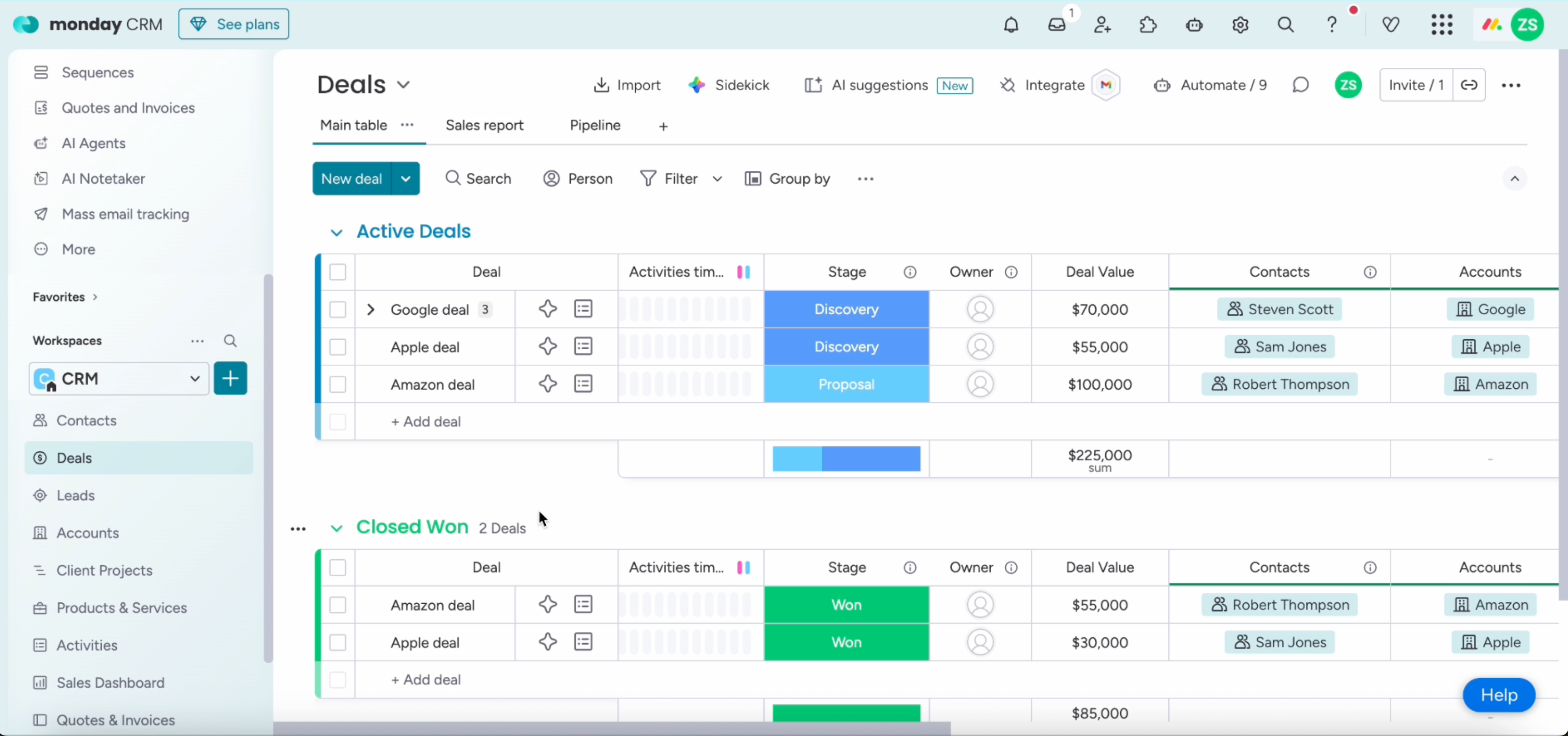The image size is (1568, 736).
Task: Select all deals in Active Deals group
Action: tap(337, 272)
